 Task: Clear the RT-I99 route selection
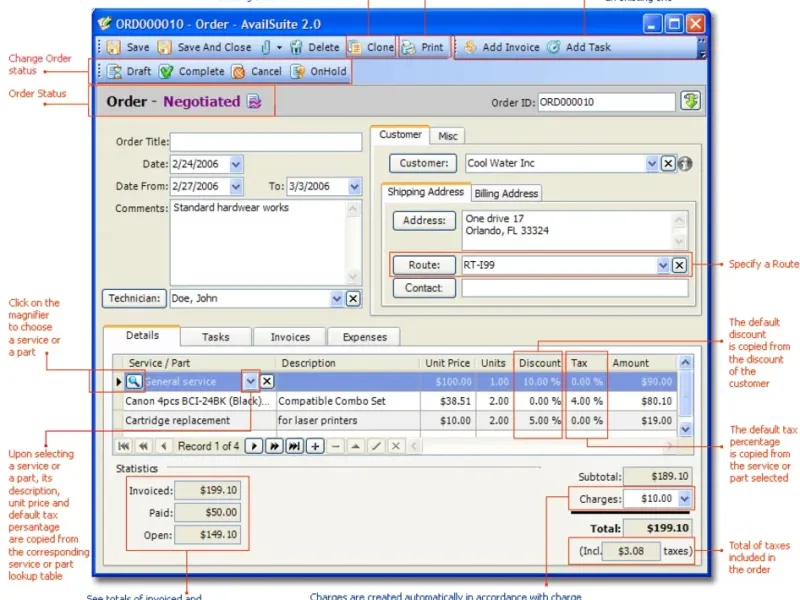(679, 265)
